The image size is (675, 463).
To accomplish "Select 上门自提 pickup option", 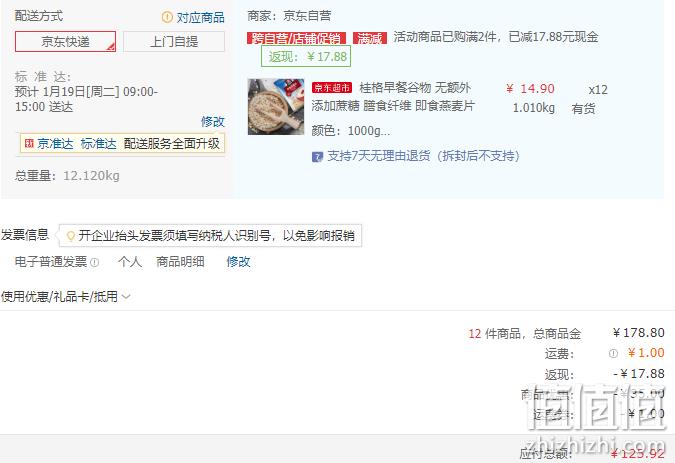I will click(x=174, y=41).
